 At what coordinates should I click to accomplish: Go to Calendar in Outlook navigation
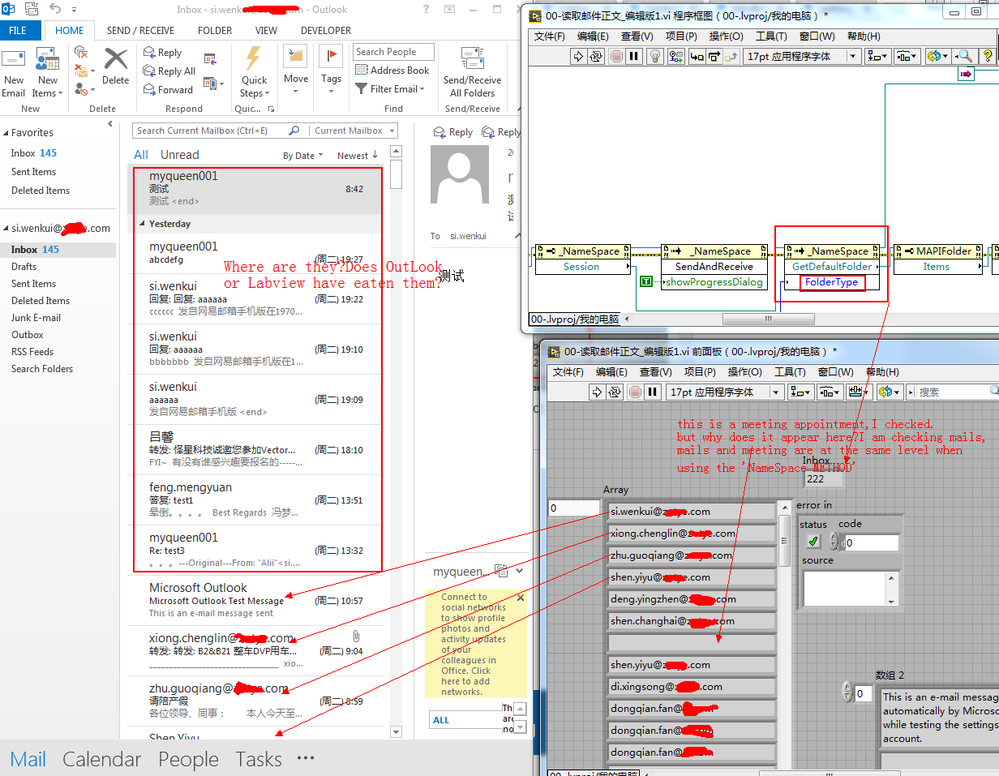[x=101, y=759]
